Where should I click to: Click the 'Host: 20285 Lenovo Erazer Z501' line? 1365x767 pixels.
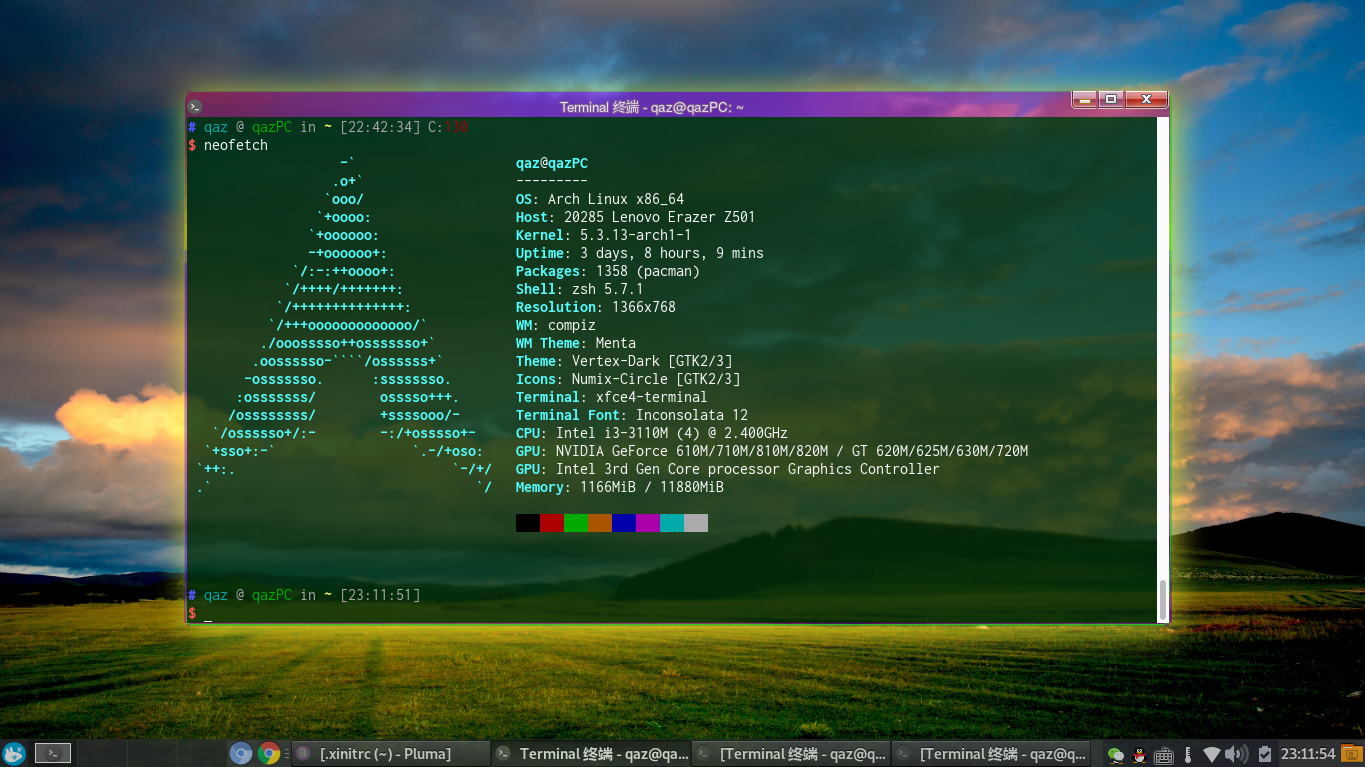pyautogui.click(x=636, y=217)
